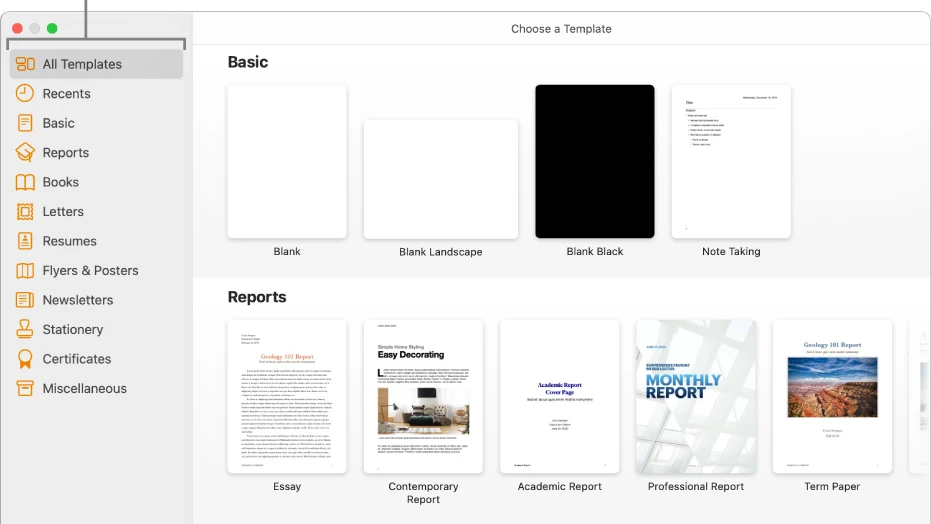This screenshot has width=931, height=524.
Task: Click the green zoom window button
Action: coord(52,28)
